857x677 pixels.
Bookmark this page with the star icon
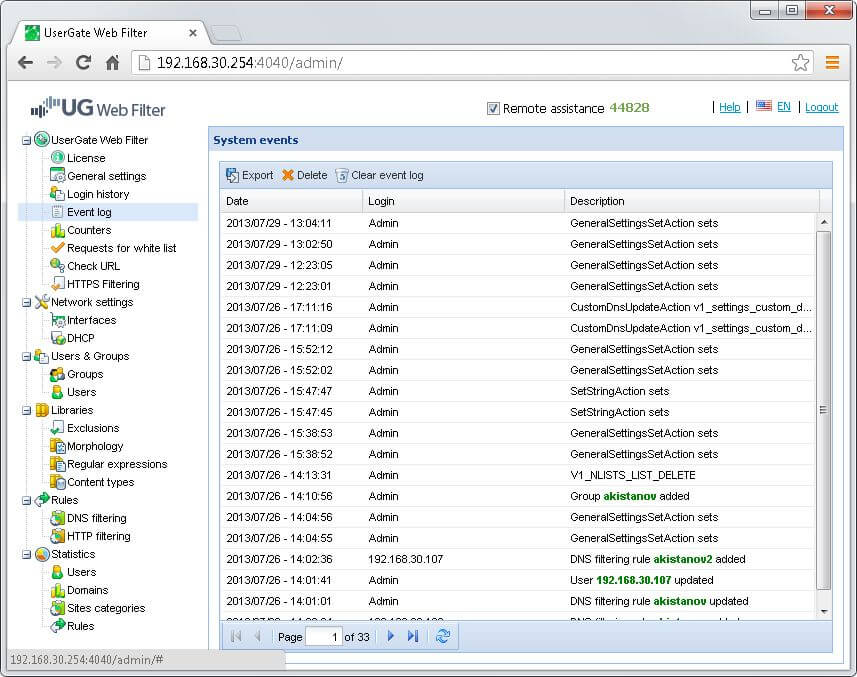pyautogui.click(x=800, y=62)
